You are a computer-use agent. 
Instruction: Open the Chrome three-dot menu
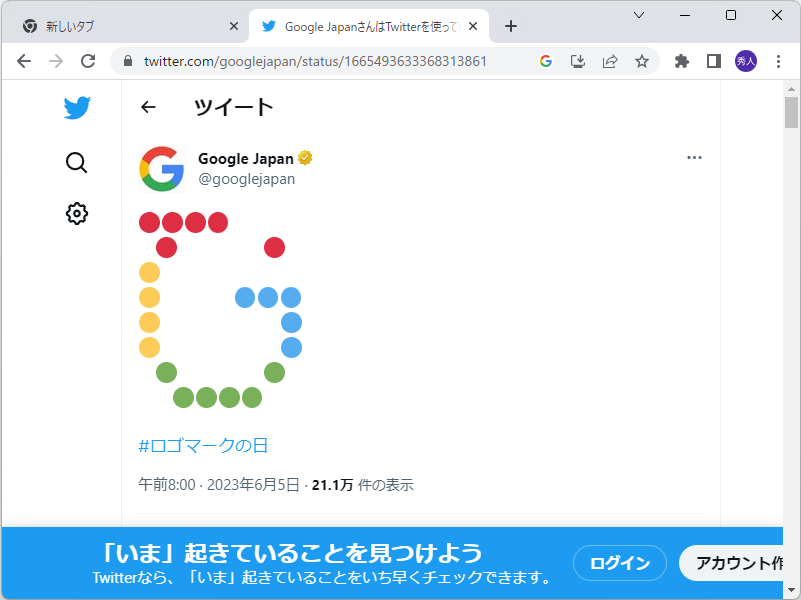click(x=779, y=61)
